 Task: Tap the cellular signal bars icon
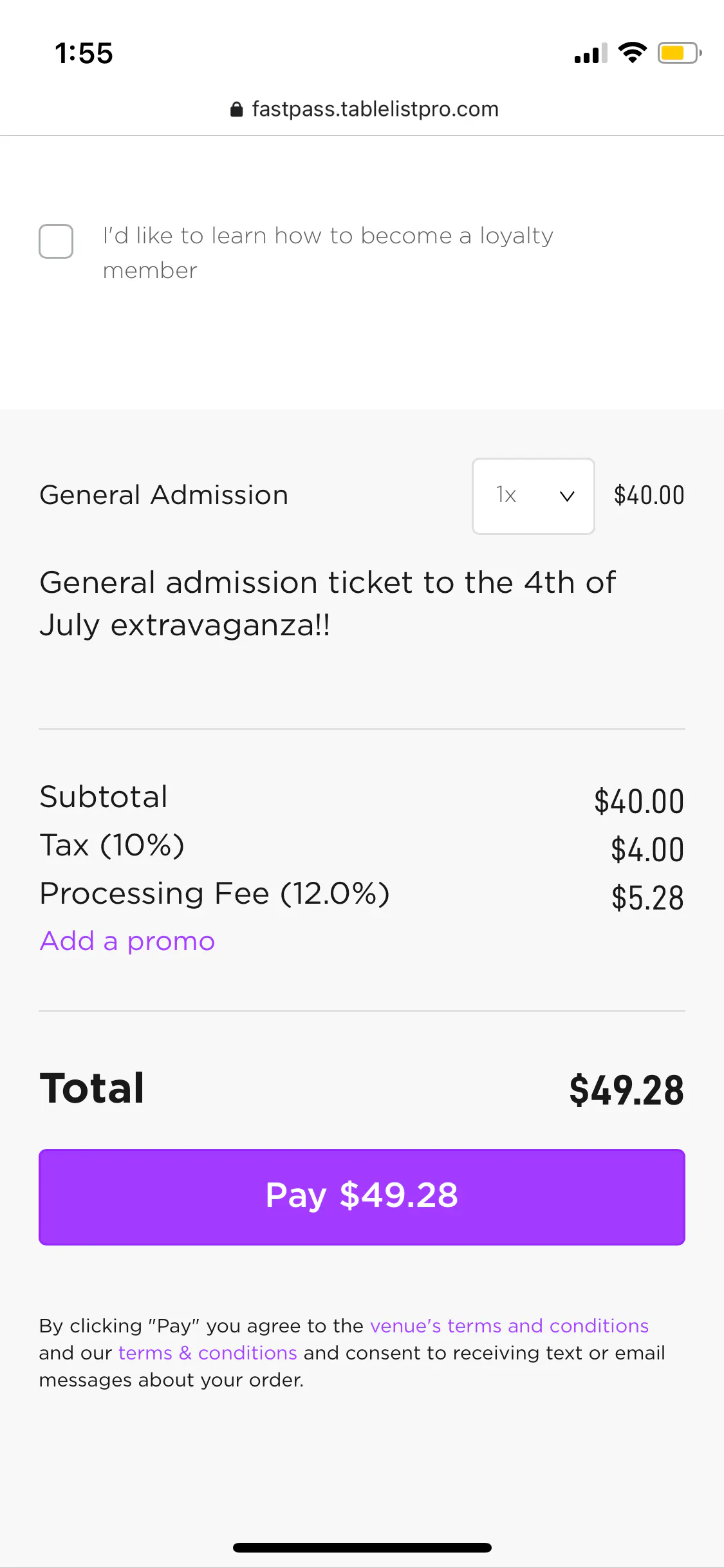(x=591, y=54)
